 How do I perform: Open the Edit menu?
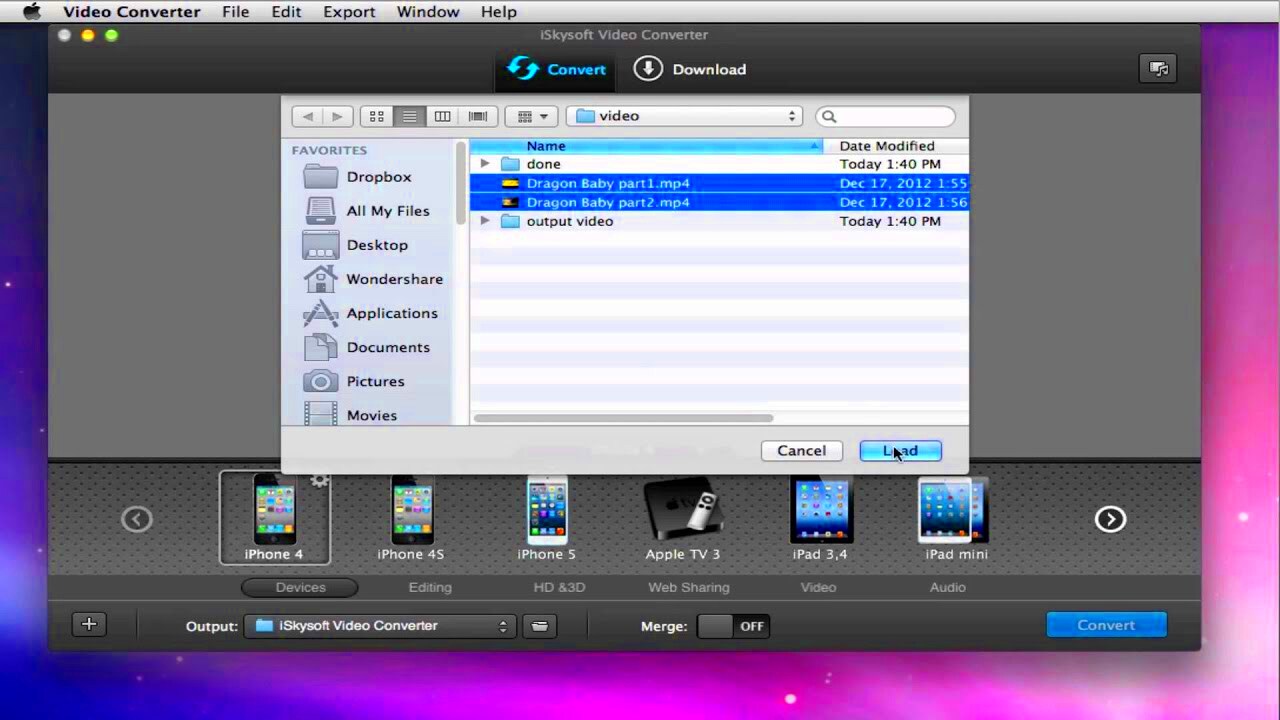(286, 12)
